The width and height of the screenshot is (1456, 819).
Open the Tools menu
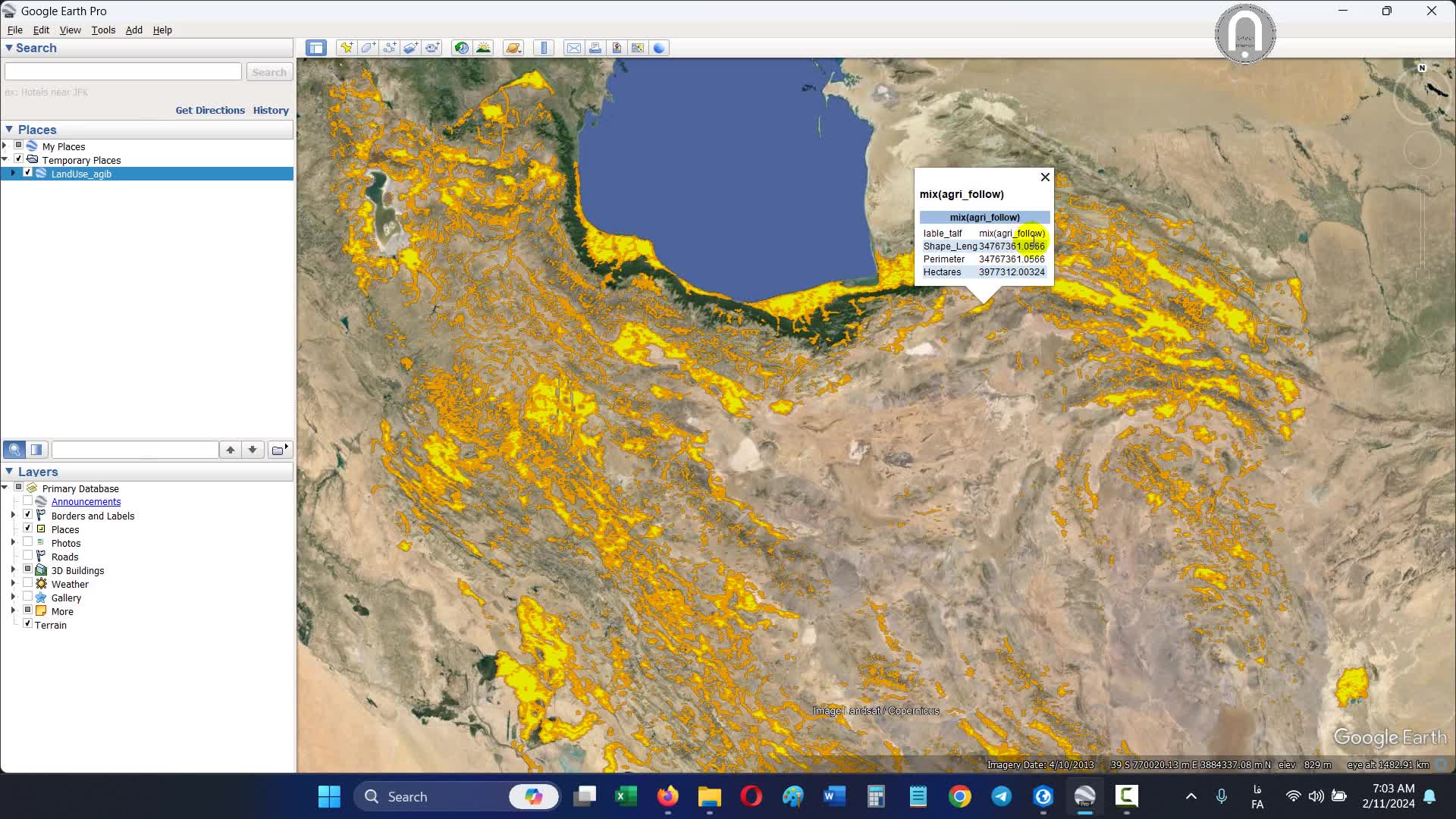point(103,30)
